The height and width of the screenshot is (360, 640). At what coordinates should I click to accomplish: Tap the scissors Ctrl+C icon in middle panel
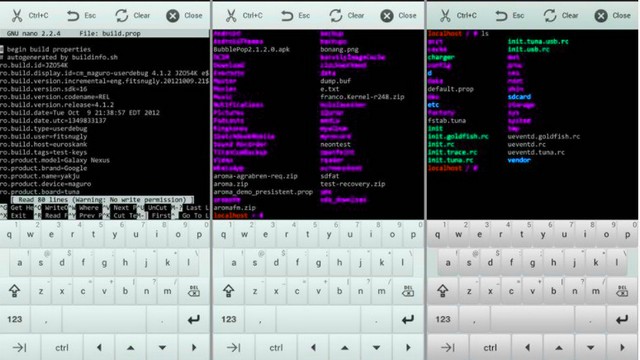[x=231, y=16]
